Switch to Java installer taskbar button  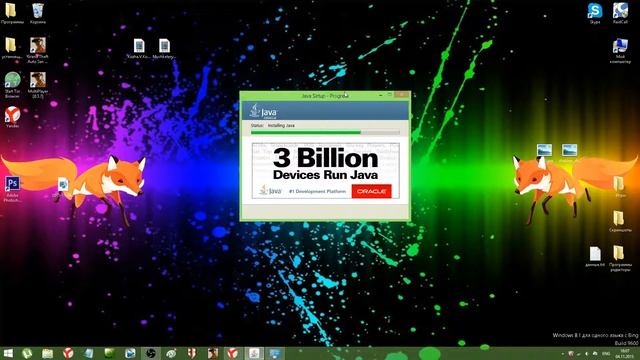point(254,353)
